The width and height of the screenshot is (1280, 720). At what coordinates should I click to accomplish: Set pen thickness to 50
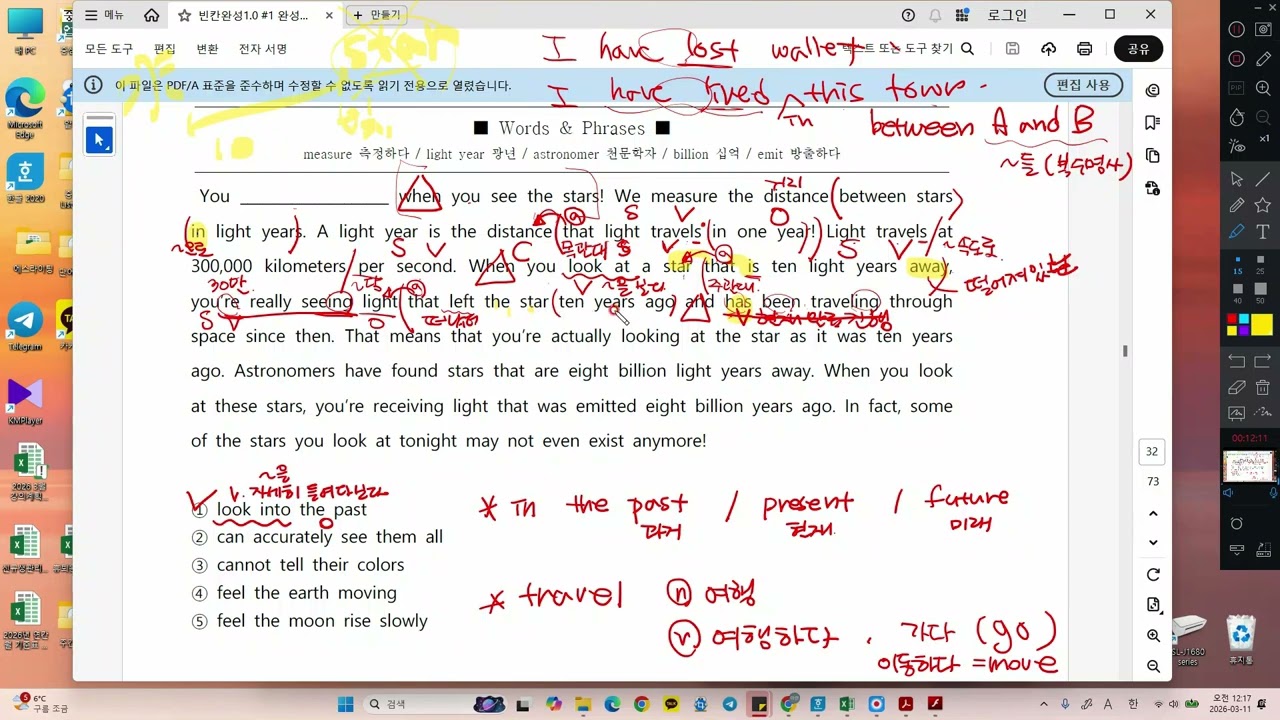tap(1263, 295)
